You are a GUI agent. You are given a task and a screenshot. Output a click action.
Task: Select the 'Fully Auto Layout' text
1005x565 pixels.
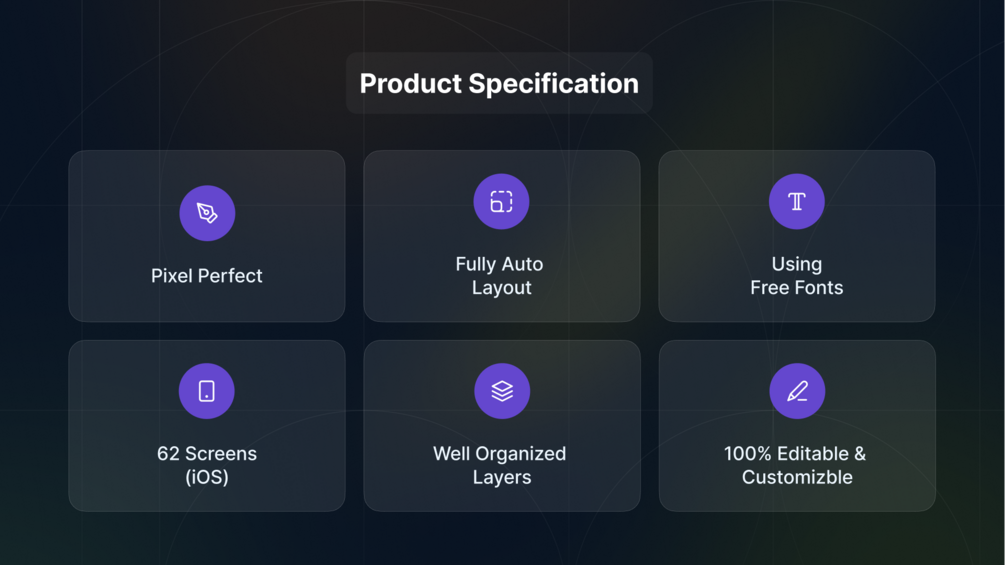tap(500, 276)
